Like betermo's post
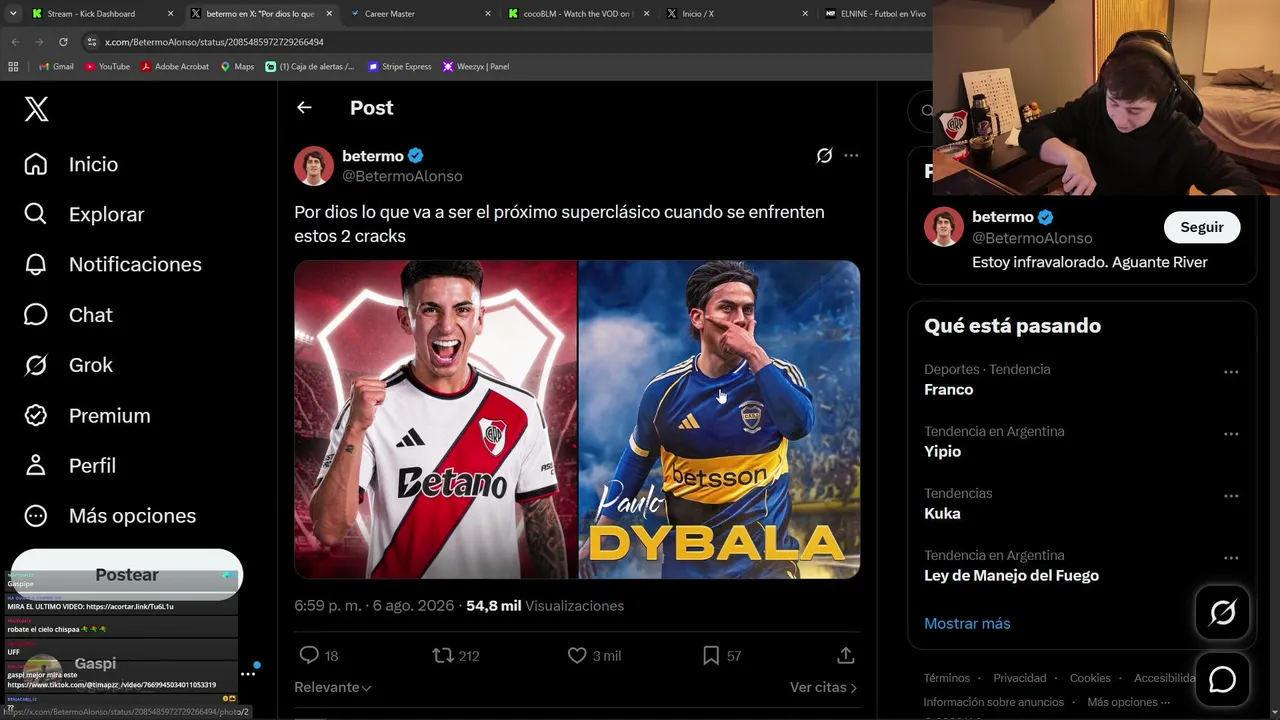Screen dimensions: 1280x720 click(594, 656)
